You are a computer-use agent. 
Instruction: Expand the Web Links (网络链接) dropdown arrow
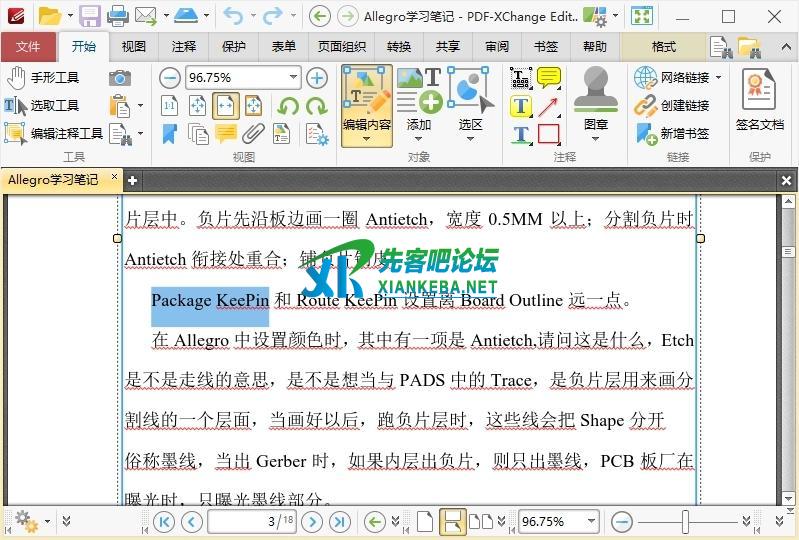click(718, 78)
